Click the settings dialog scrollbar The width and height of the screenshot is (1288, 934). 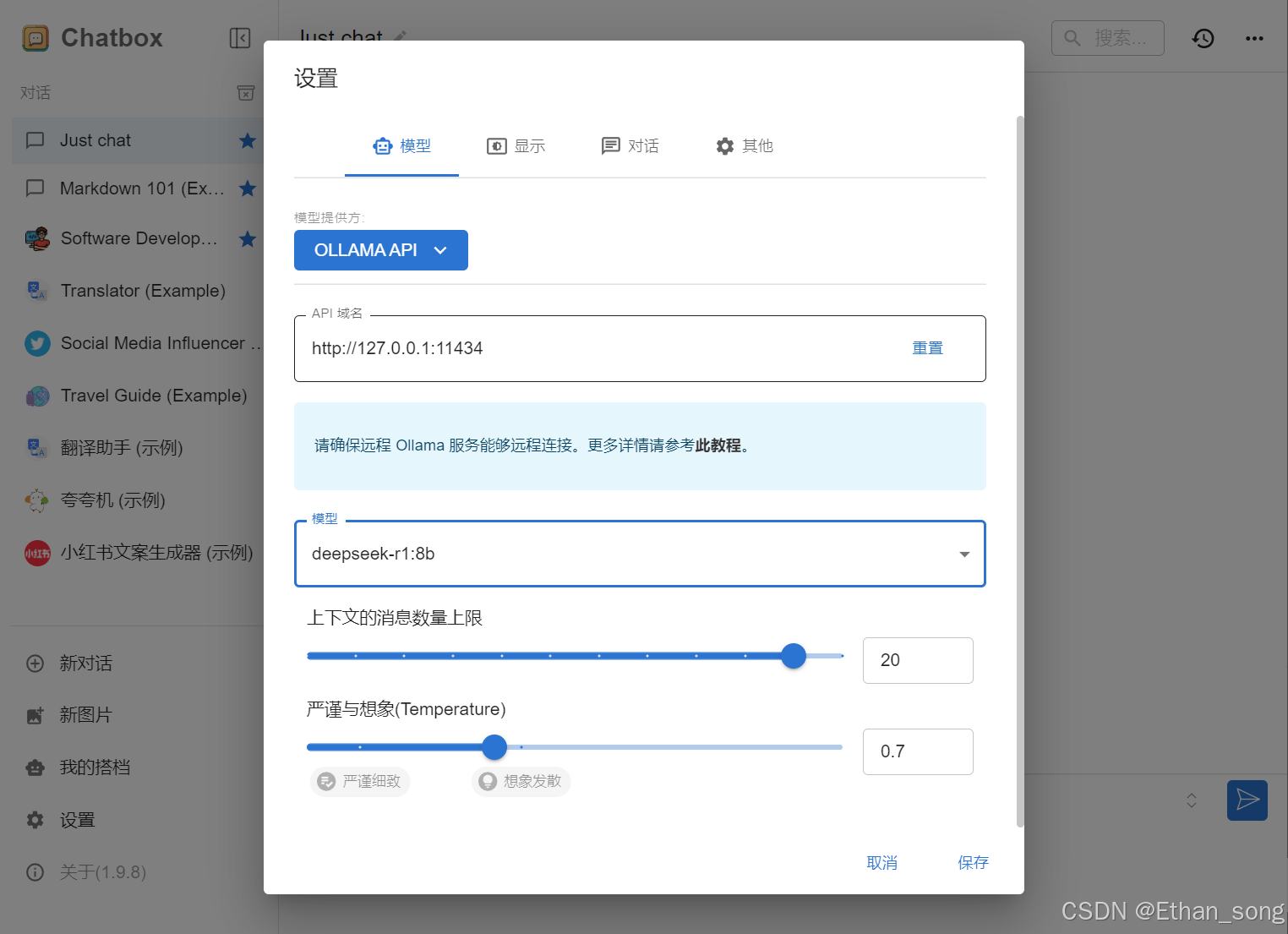point(1020,472)
